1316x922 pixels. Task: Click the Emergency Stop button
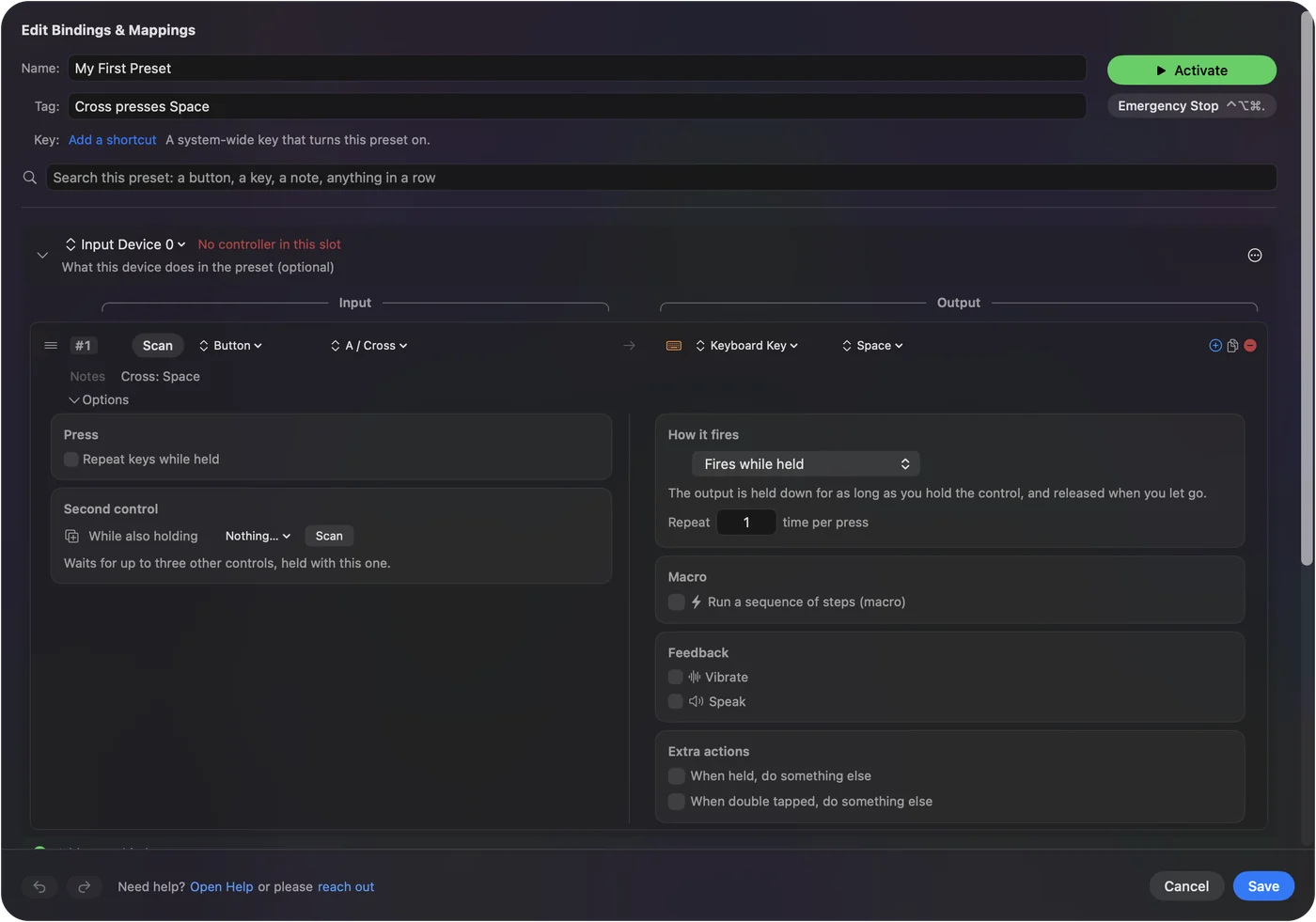point(1192,106)
